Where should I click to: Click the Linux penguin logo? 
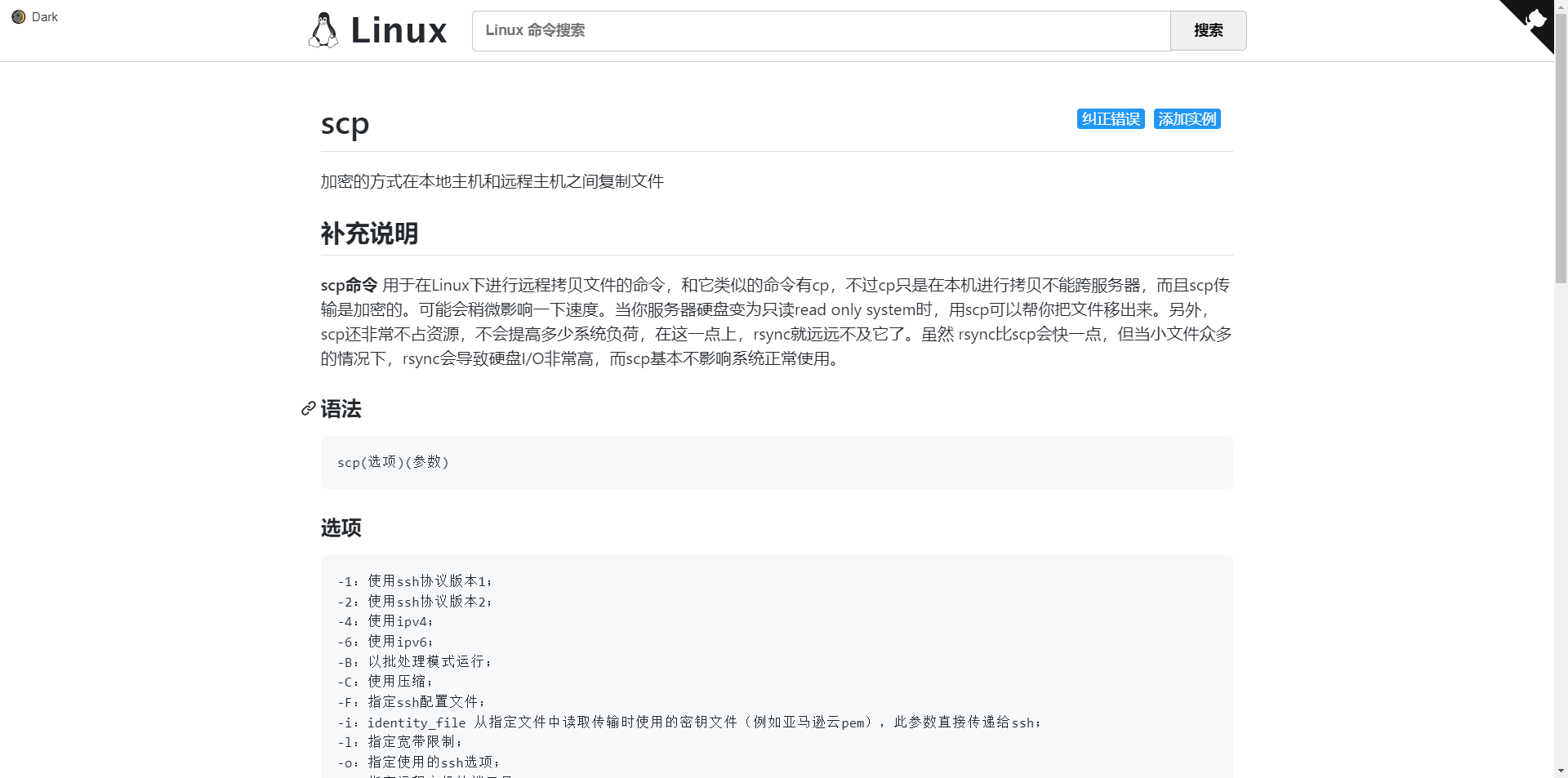coord(323,30)
